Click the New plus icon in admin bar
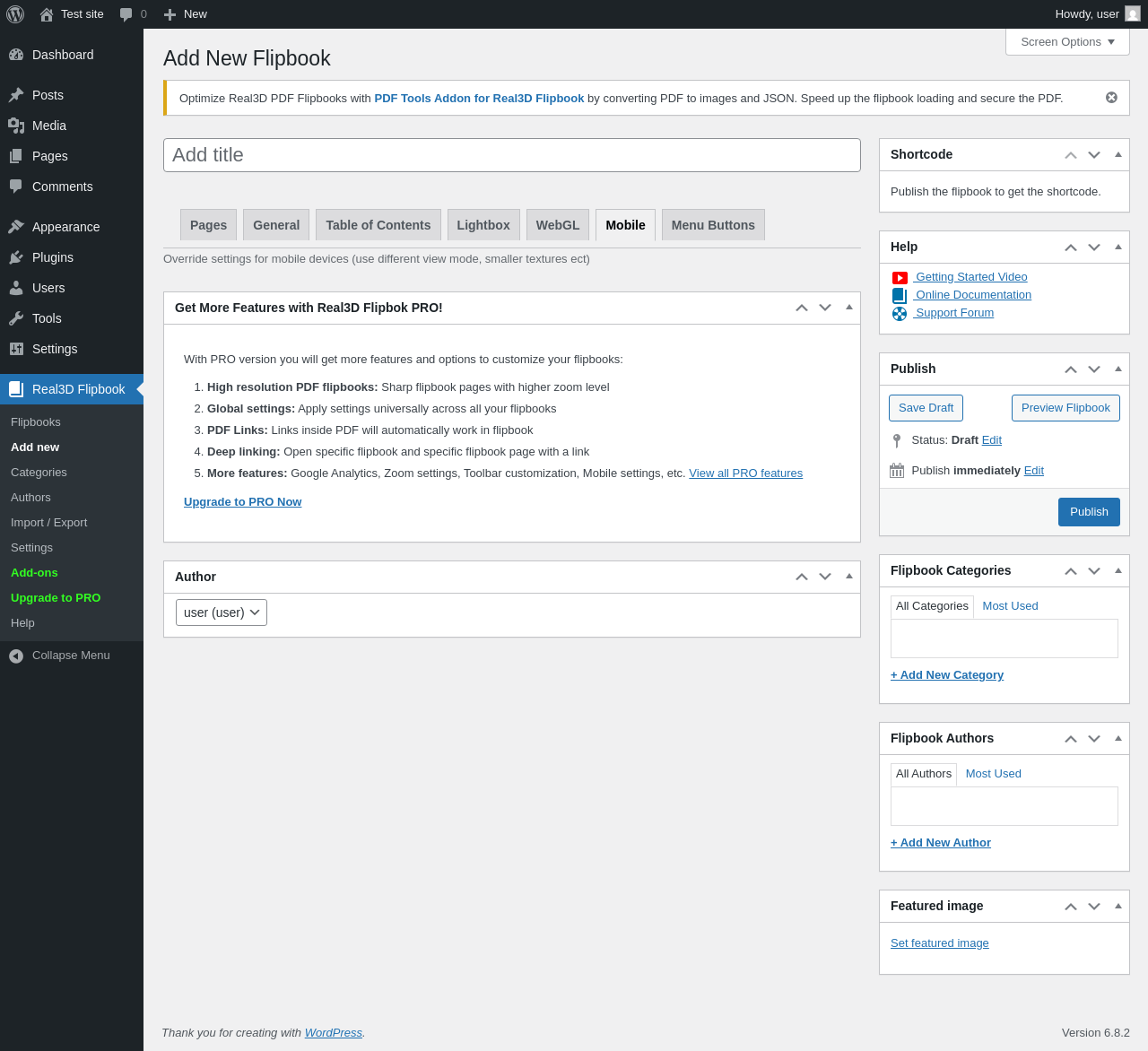Screen dimensions: 1148x1051 pyautogui.click(x=170, y=14)
